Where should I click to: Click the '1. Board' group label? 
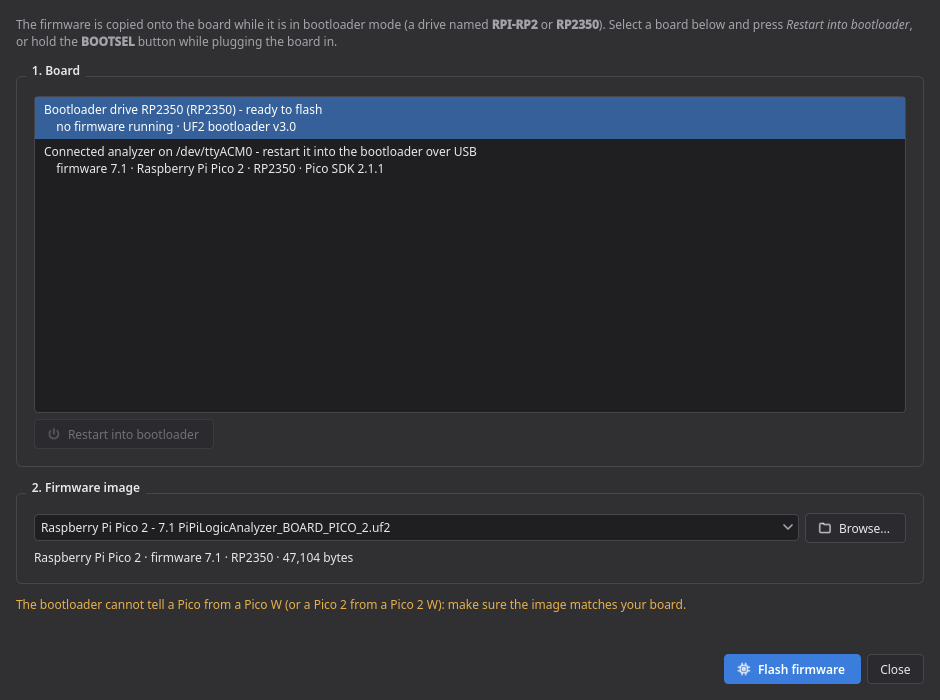pos(56,71)
